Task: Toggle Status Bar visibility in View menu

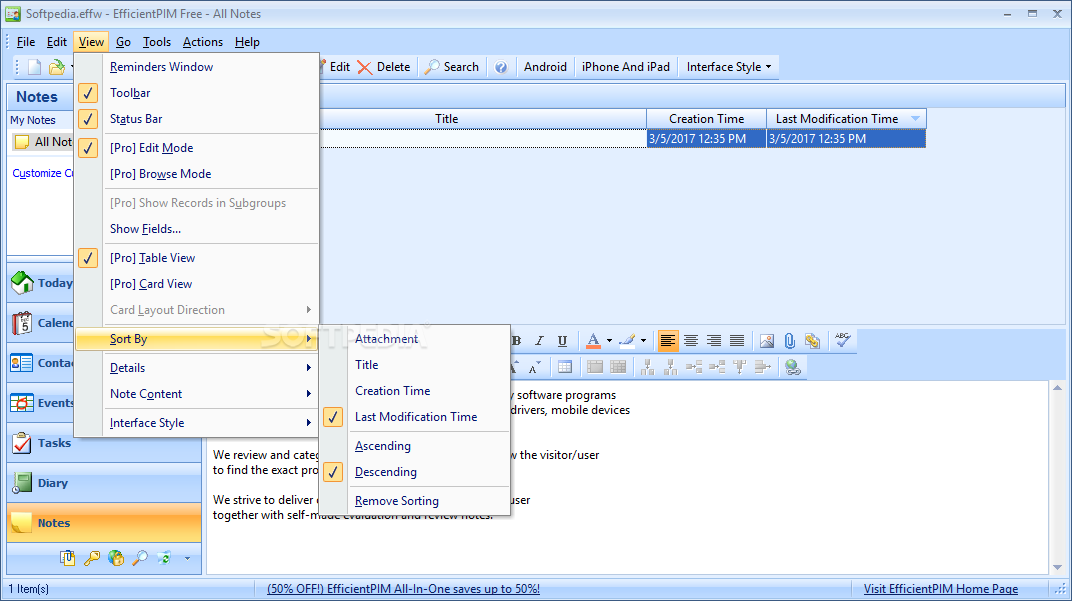Action: (x=197, y=119)
